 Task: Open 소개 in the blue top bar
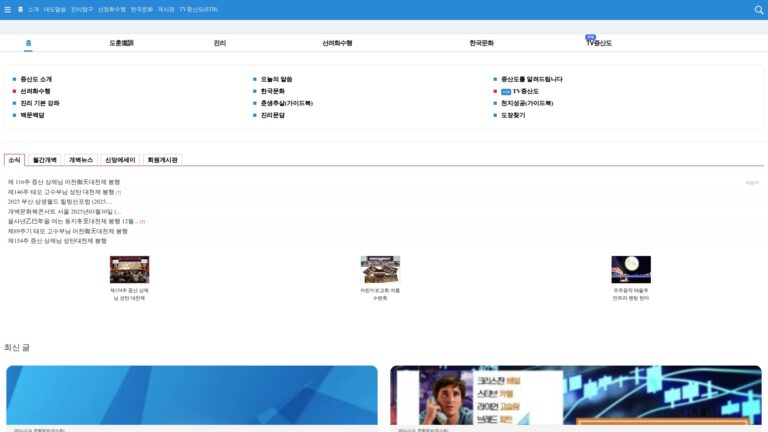[33, 9]
